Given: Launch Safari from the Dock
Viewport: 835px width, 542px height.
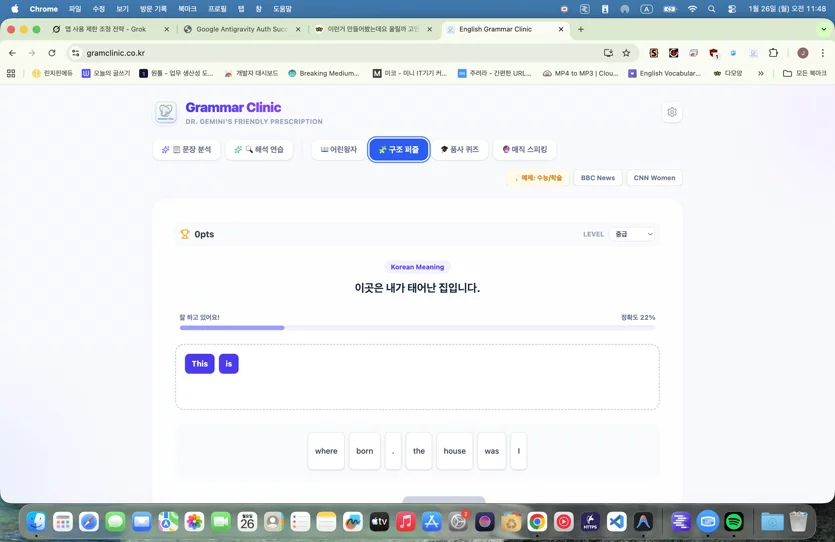Looking at the screenshot, I should pyautogui.click(x=89, y=522).
